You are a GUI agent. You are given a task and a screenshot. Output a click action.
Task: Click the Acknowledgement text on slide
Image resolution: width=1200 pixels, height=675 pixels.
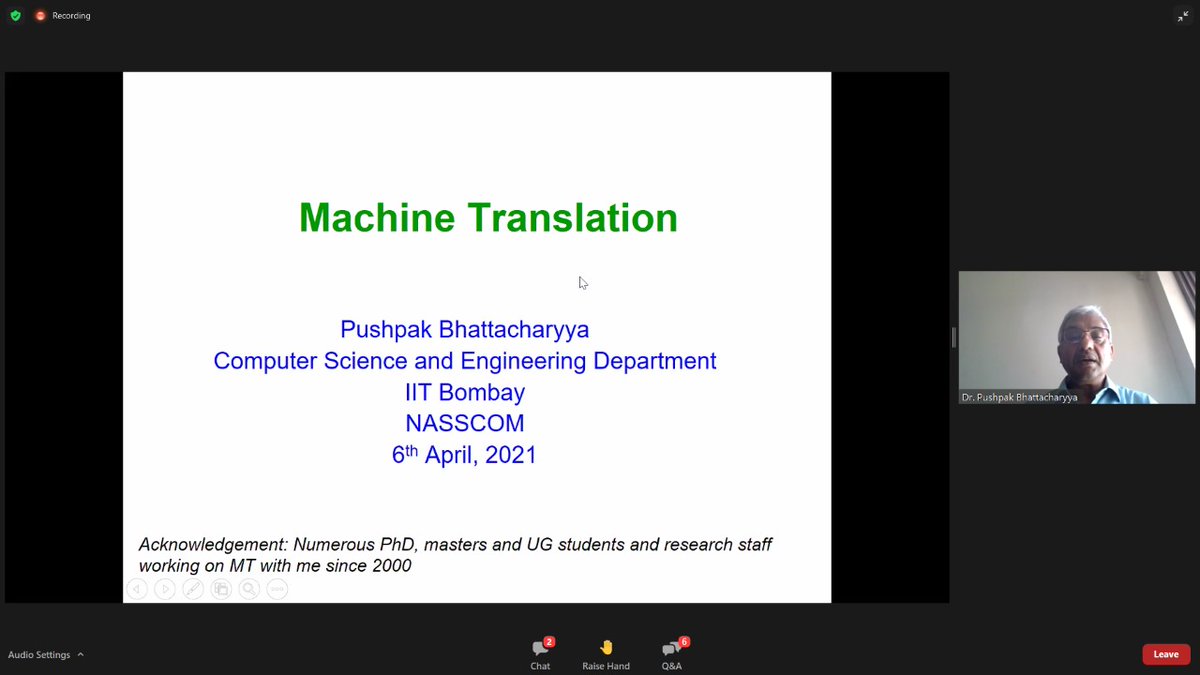tap(456, 555)
